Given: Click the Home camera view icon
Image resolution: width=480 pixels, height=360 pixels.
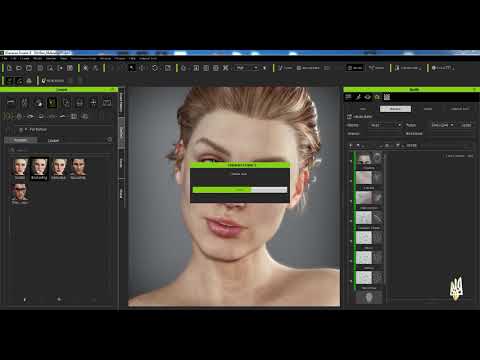Looking at the screenshot, I should [x=183, y=68].
